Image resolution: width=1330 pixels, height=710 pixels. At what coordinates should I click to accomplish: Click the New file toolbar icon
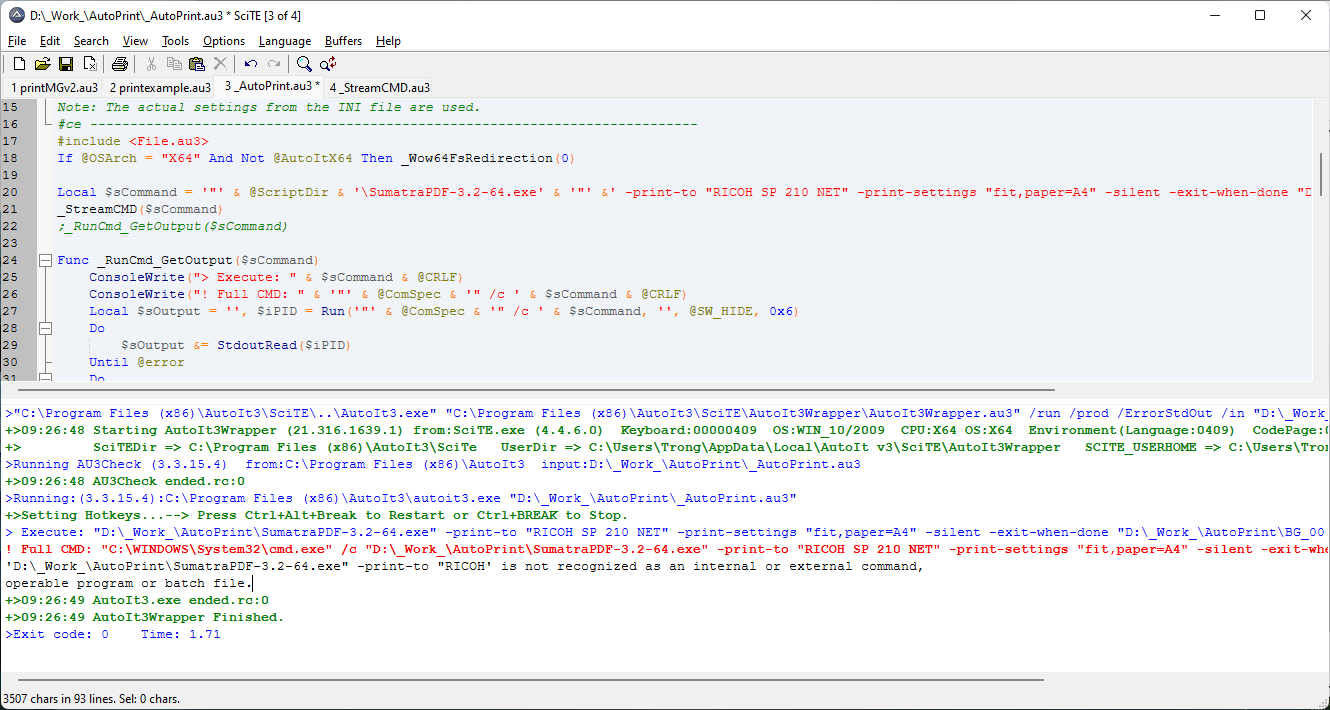[19, 64]
